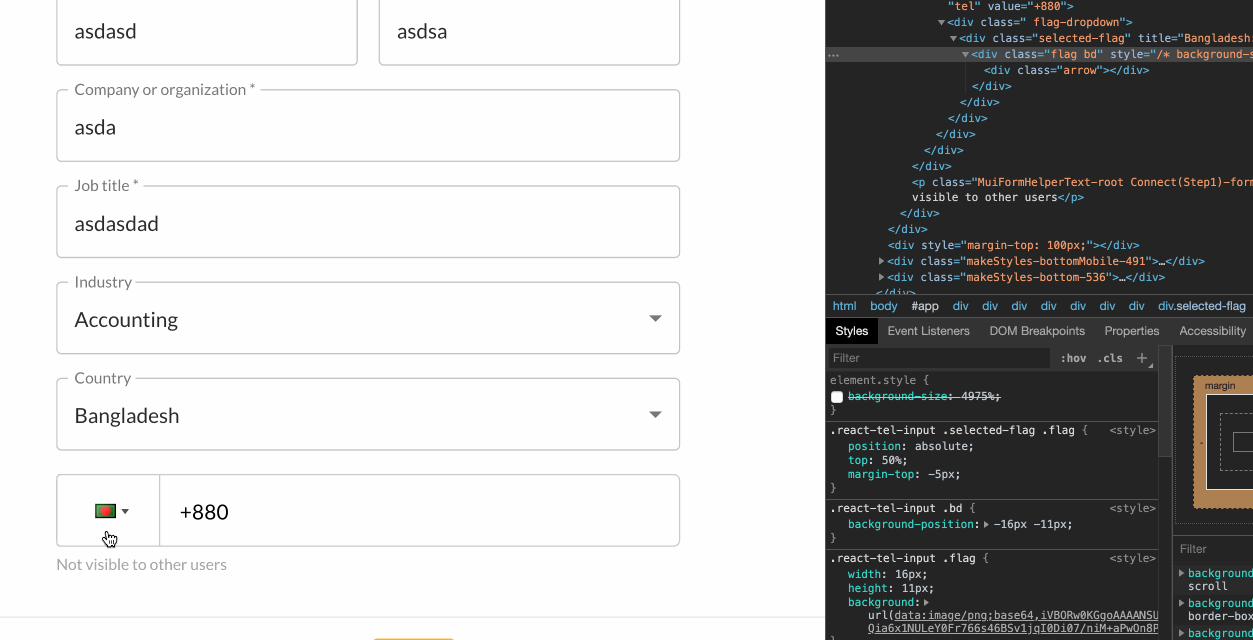Switch to the Event Listeners tab

tap(928, 330)
